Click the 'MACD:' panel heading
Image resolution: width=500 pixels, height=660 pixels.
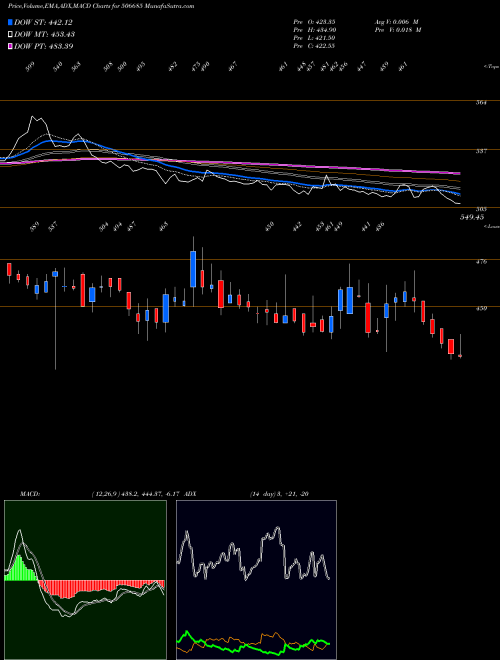(30, 494)
